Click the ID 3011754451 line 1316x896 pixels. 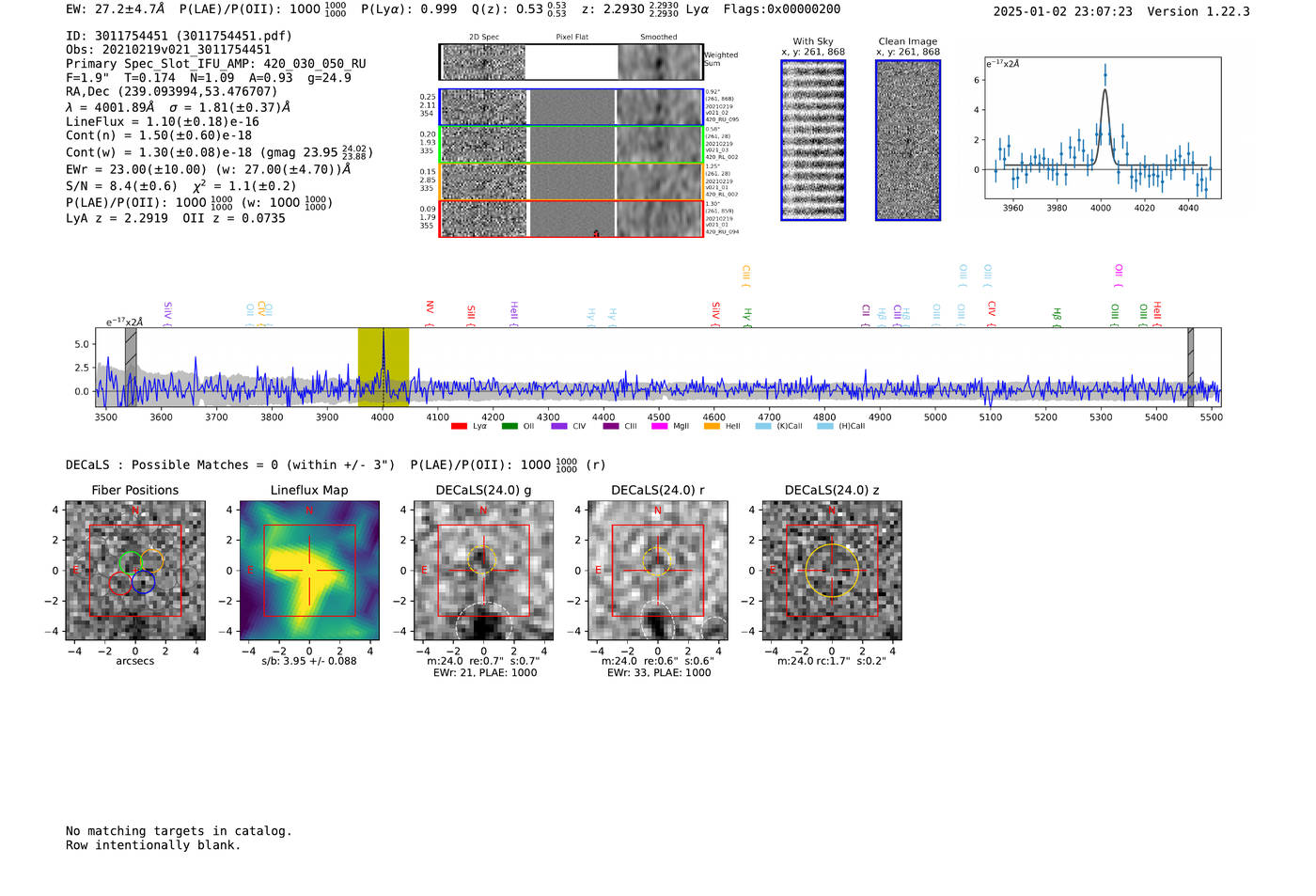pos(179,36)
